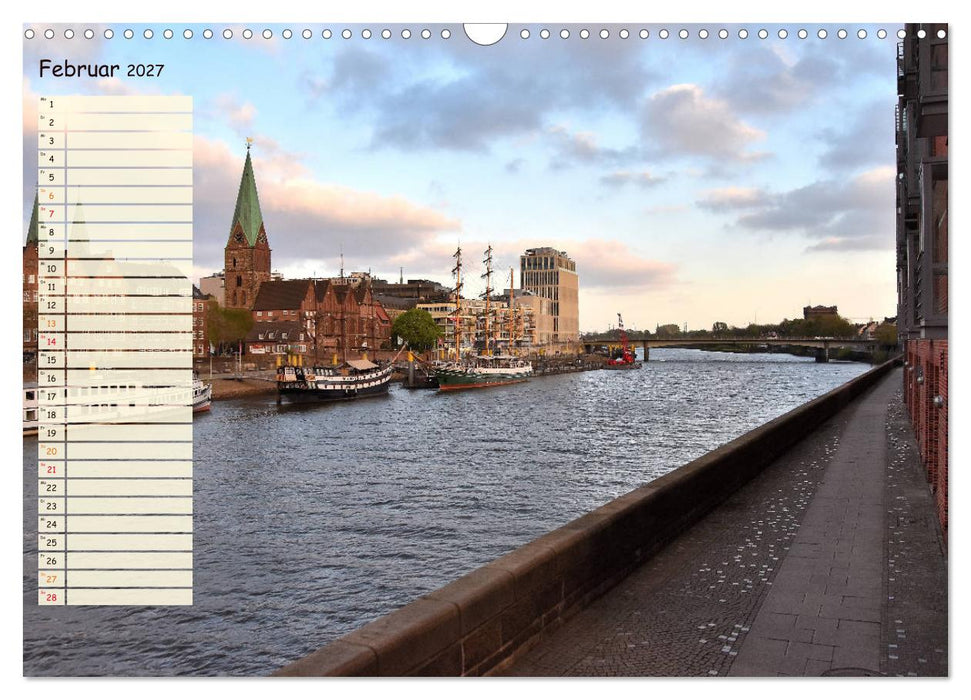
Task: Pick the orange Saturday date 6
Action: tap(51, 196)
